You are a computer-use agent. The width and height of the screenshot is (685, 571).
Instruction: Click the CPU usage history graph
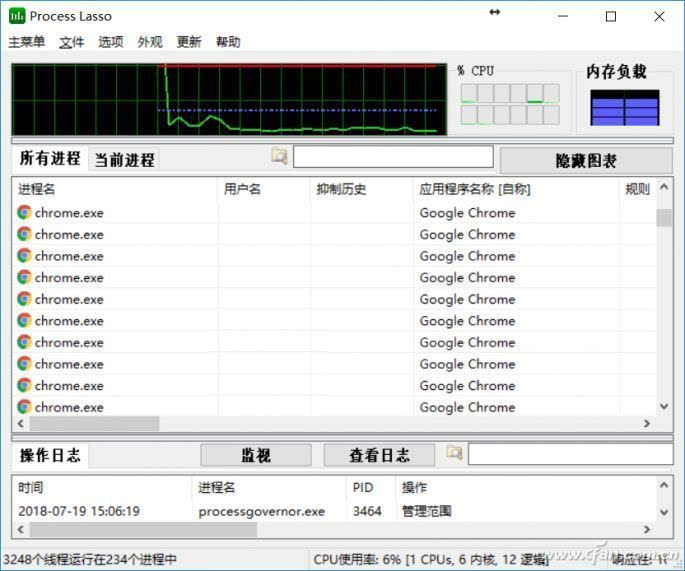(x=229, y=100)
